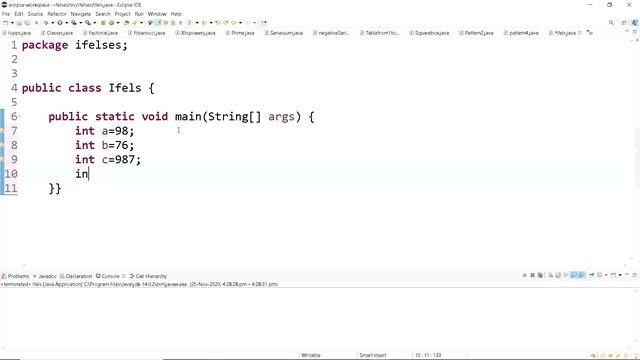This screenshot has height=360, width=640.
Task: Open the New dropdown arrow in toolbar
Action: pyautogui.click(x=12, y=23)
